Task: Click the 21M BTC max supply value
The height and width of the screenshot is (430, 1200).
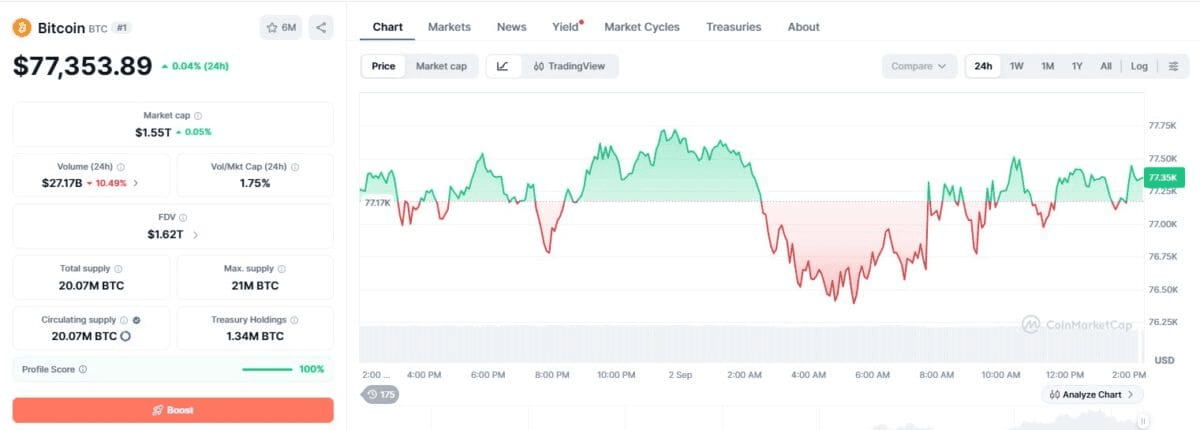Action: pos(255,285)
